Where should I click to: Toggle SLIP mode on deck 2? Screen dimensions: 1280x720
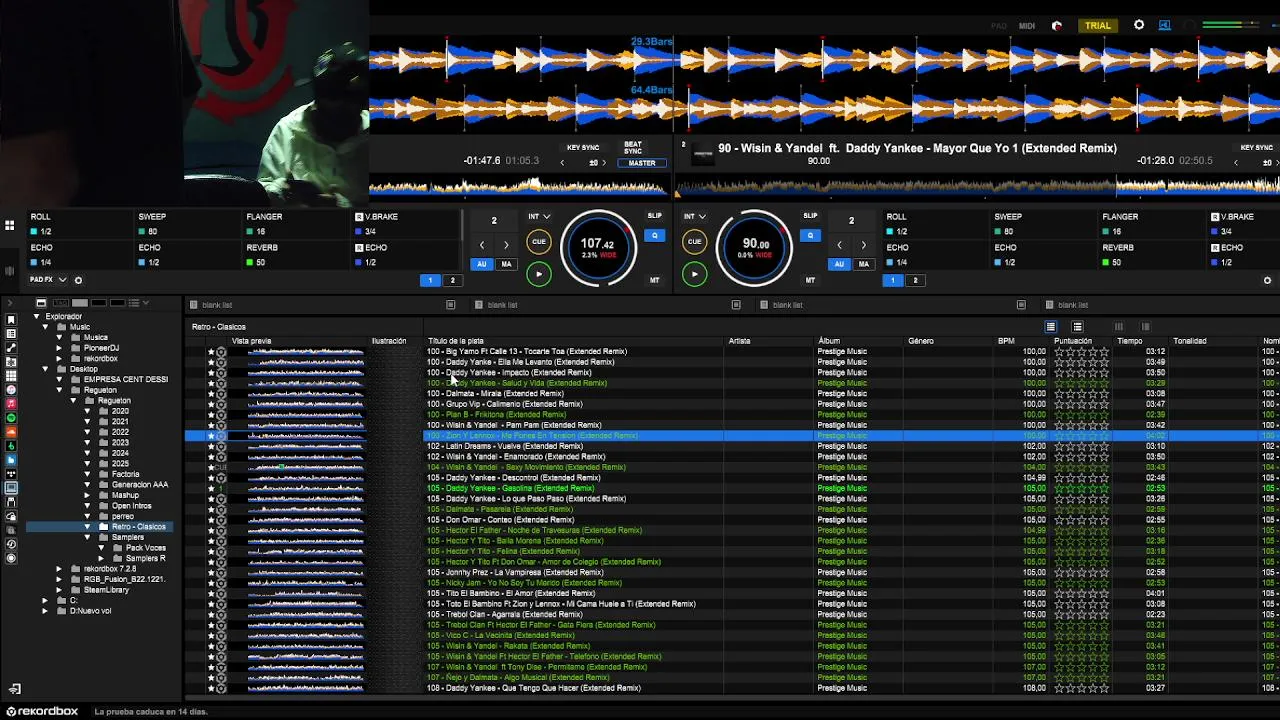(x=810, y=216)
